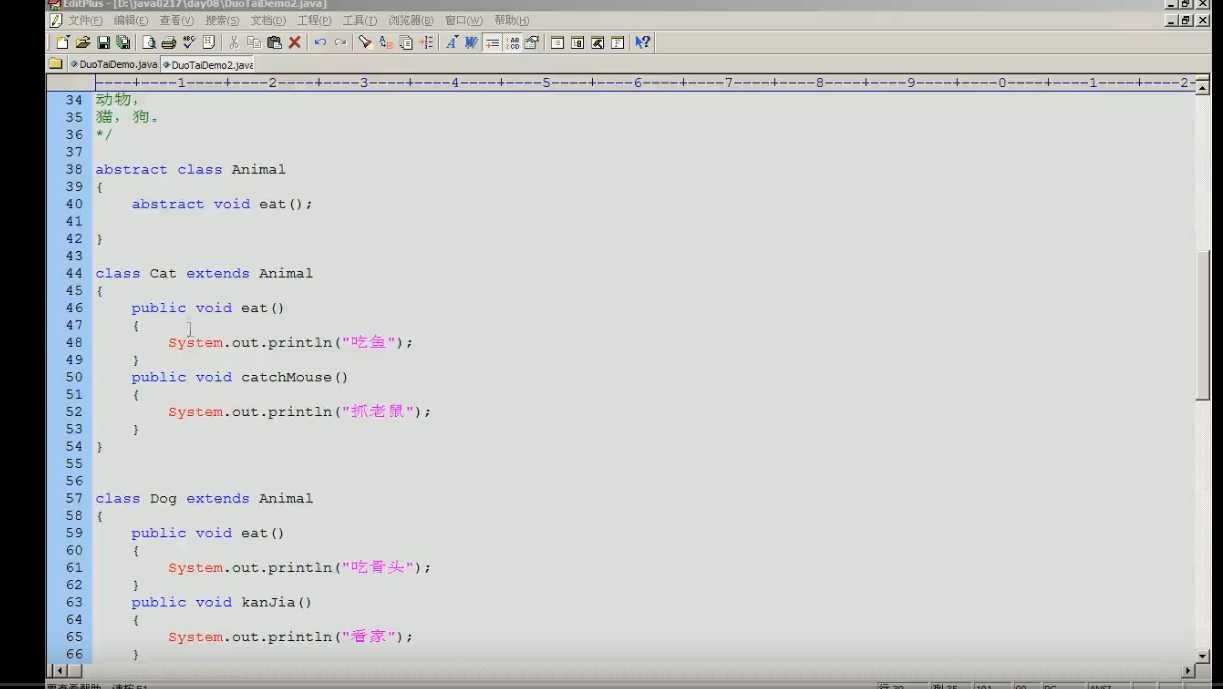Click the println("吃鱼") statement
This screenshot has width=1223, height=689.
click(x=290, y=342)
